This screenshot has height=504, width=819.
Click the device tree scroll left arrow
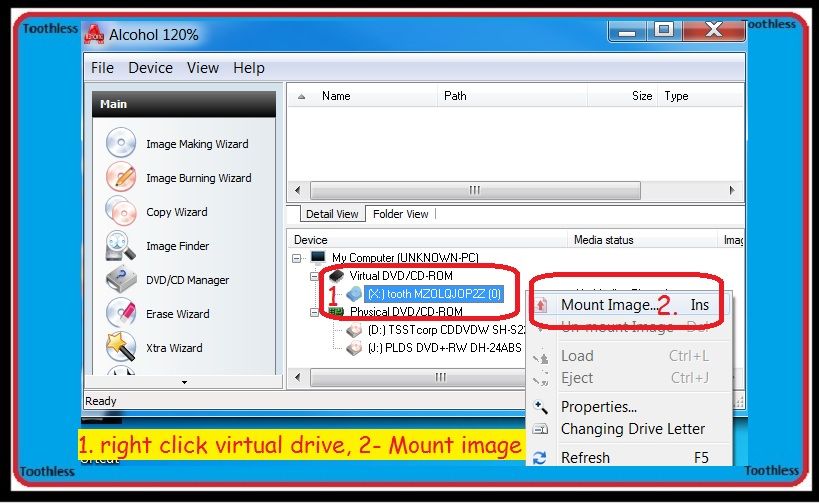tap(298, 377)
